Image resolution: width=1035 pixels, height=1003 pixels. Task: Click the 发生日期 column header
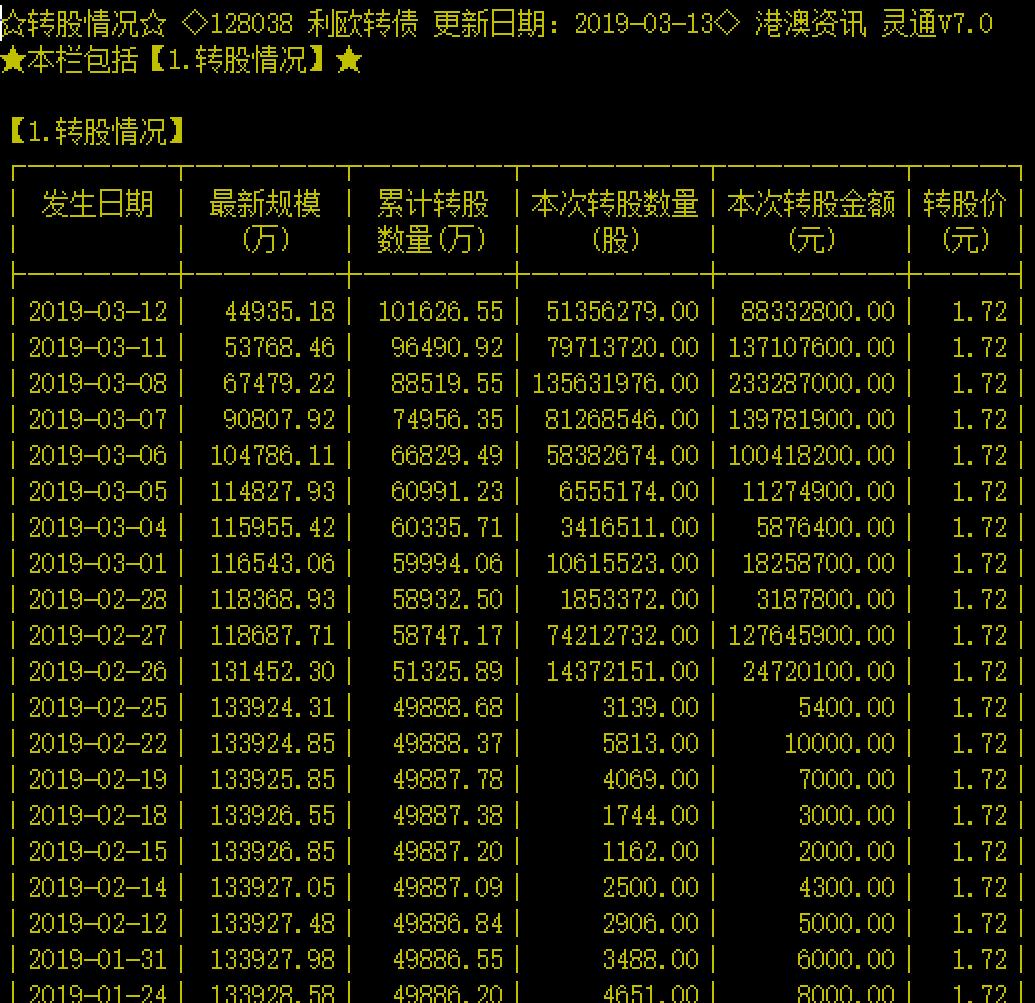tap(97, 203)
